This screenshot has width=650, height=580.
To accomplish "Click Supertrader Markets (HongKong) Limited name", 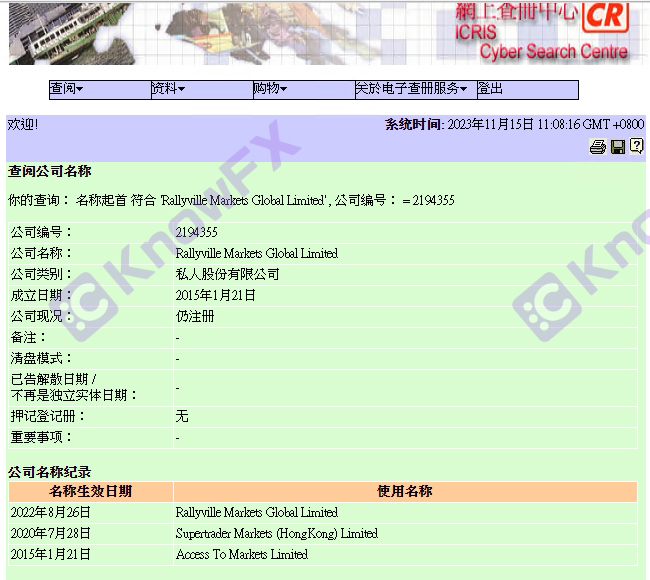I will 276,533.
